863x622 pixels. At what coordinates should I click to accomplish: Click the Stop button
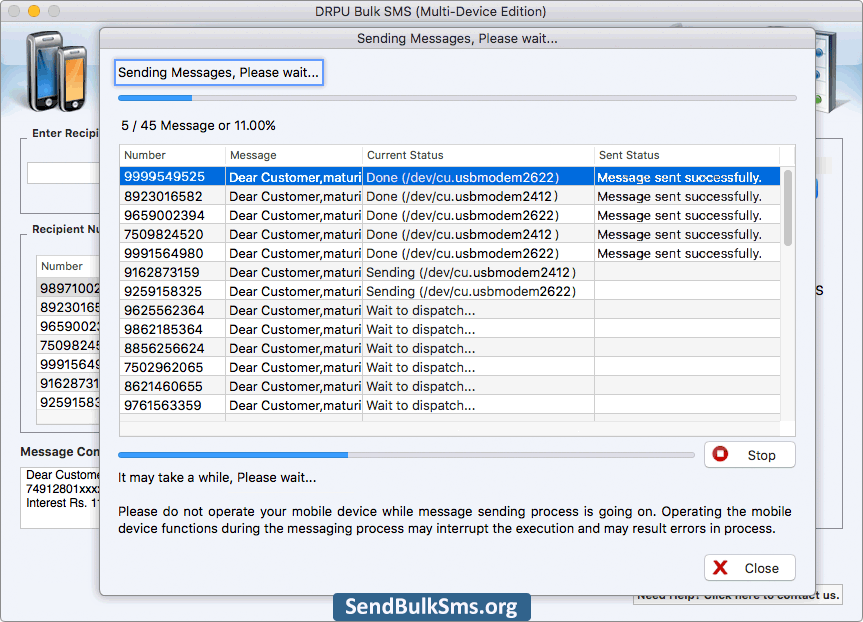(x=749, y=455)
